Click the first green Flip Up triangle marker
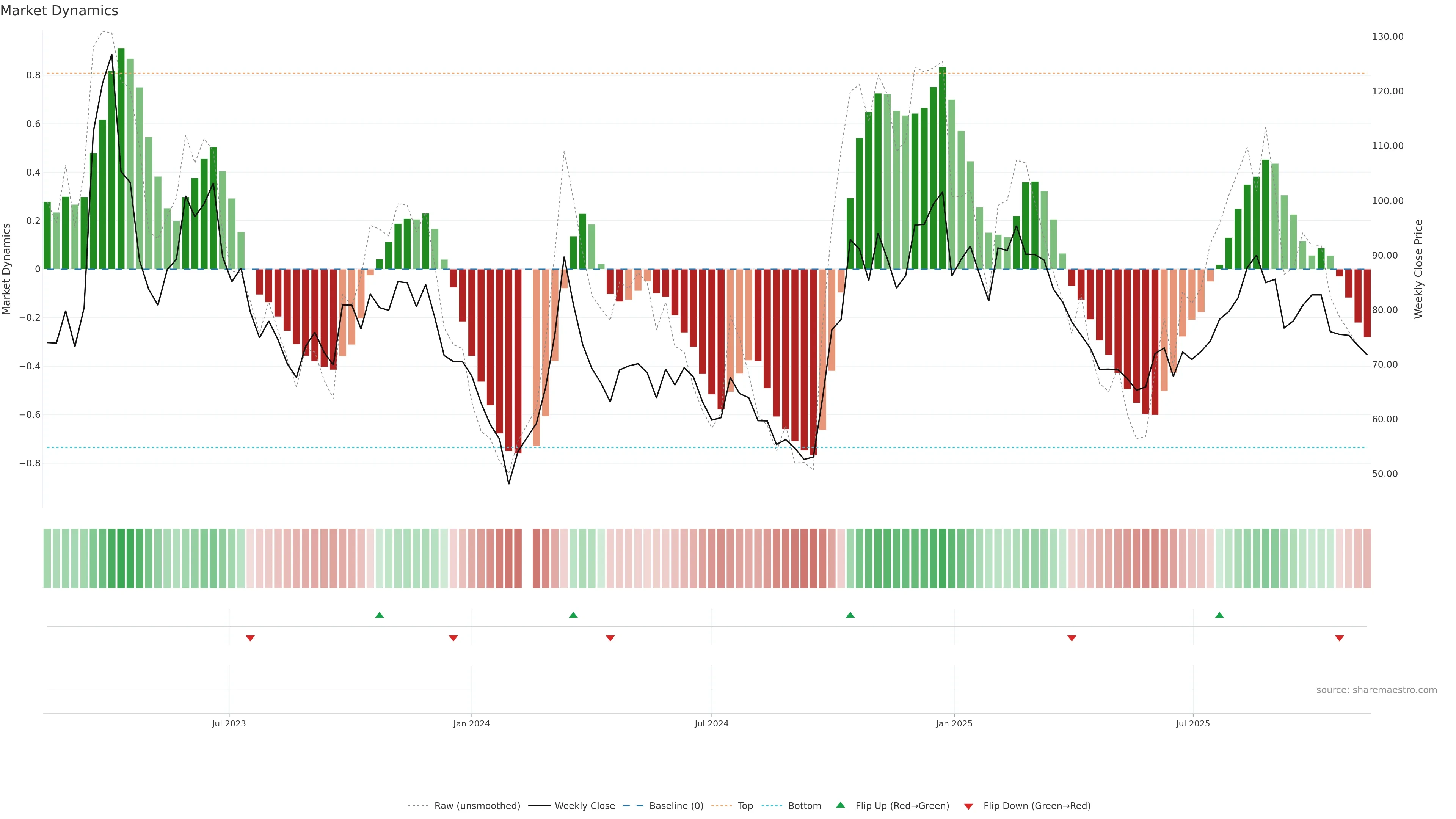The image size is (1456, 819). (379, 615)
